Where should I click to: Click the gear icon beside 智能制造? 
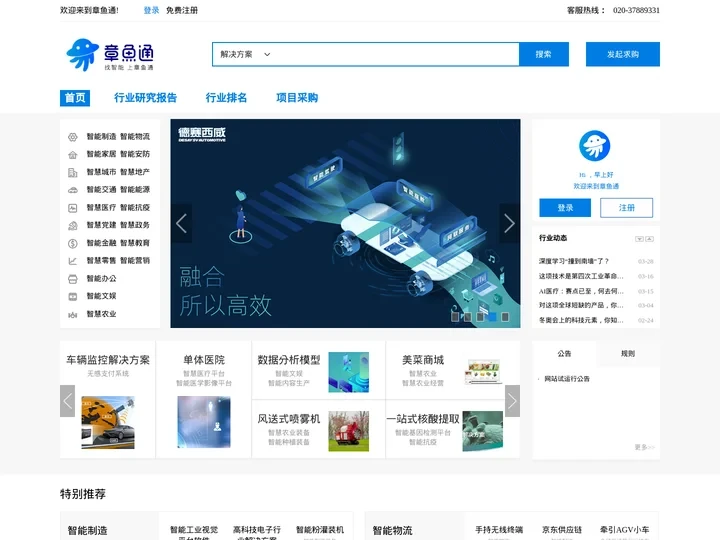click(x=73, y=137)
